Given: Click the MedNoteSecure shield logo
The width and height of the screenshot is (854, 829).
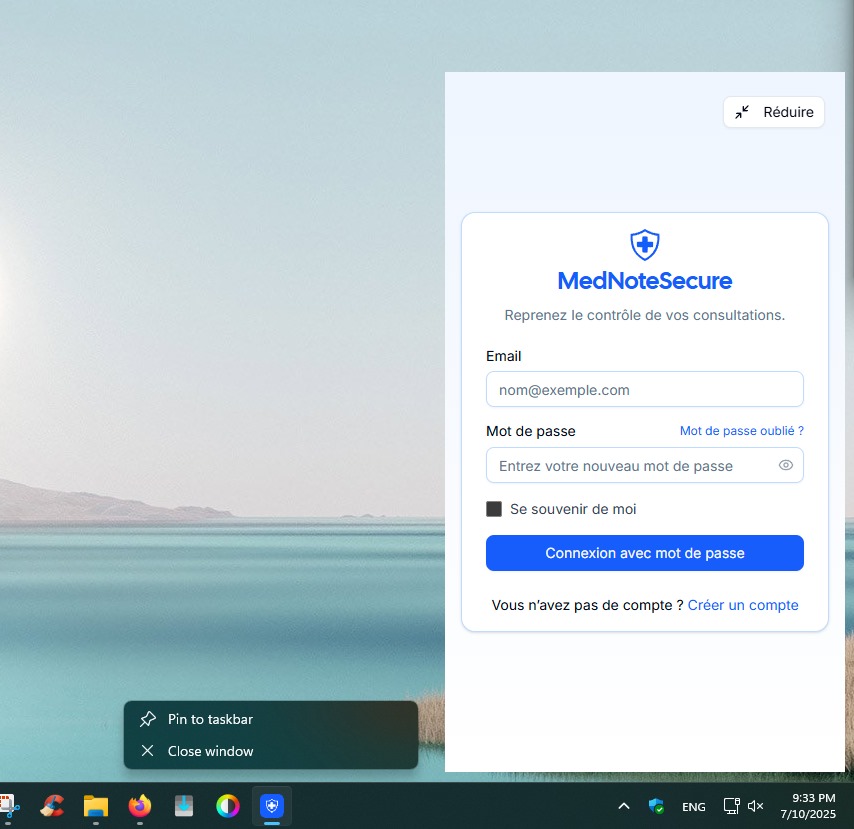Looking at the screenshot, I should [x=645, y=245].
